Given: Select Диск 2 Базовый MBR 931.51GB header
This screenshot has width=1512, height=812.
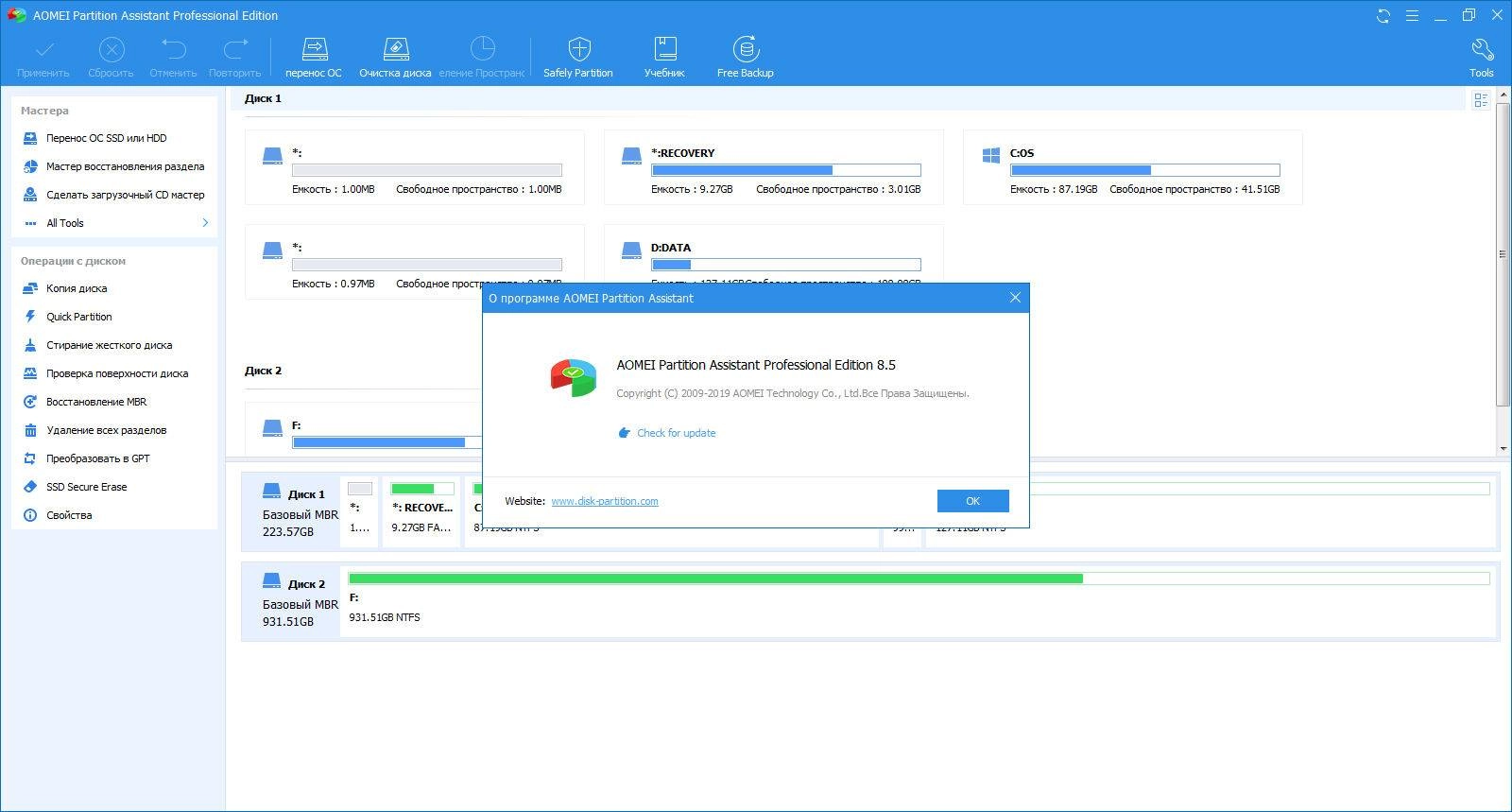Looking at the screenshot, I should click(x=291, y=602).
